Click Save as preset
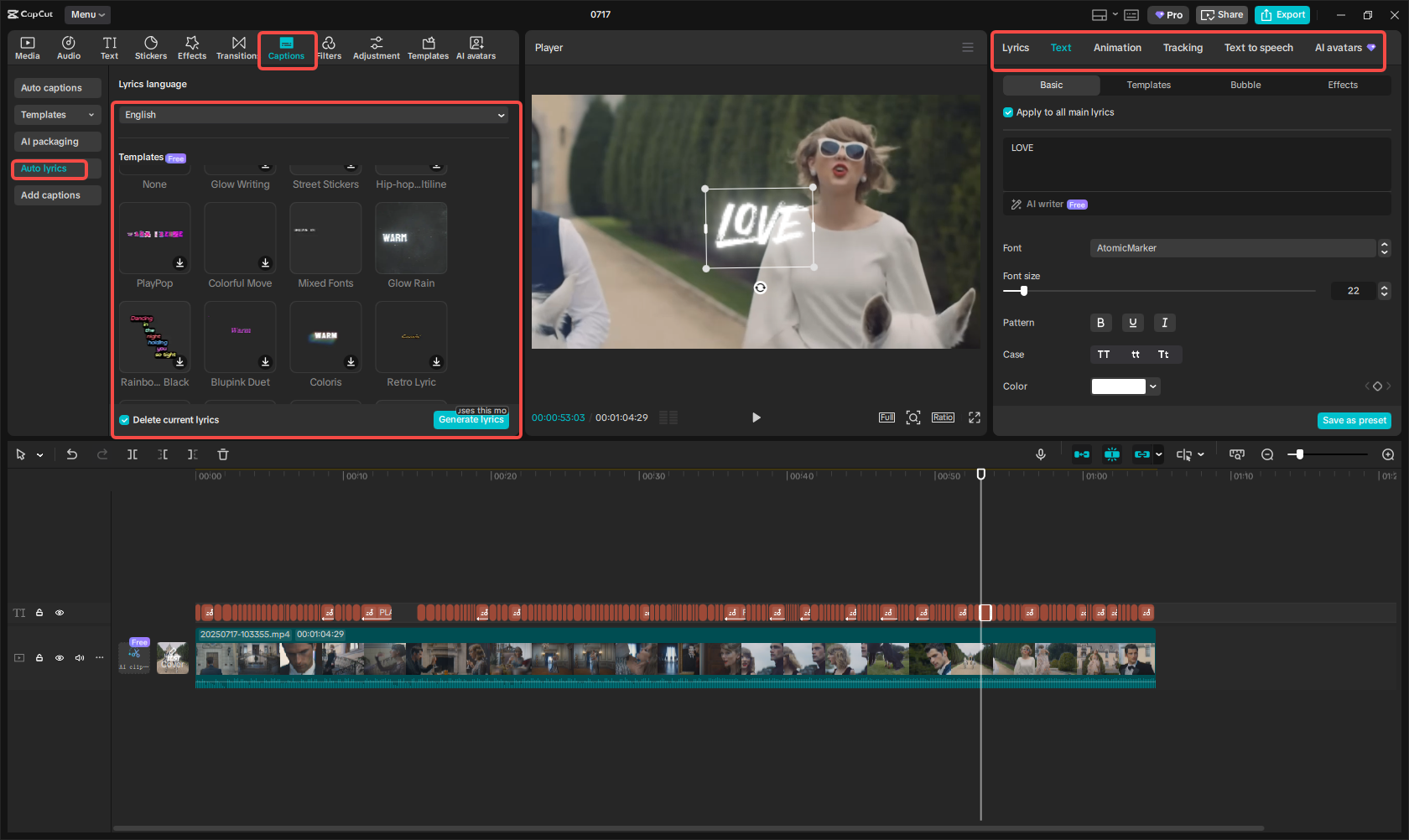Screen dimensions: 1409x840 tap(1354, 420)
